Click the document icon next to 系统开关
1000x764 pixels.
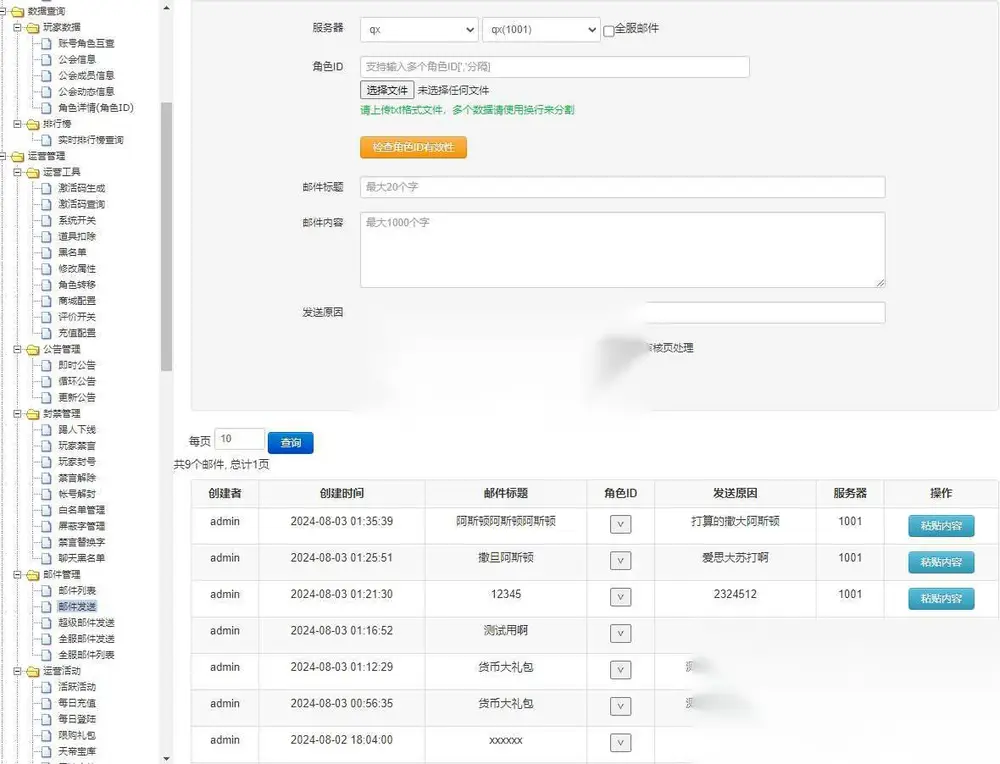46,220
